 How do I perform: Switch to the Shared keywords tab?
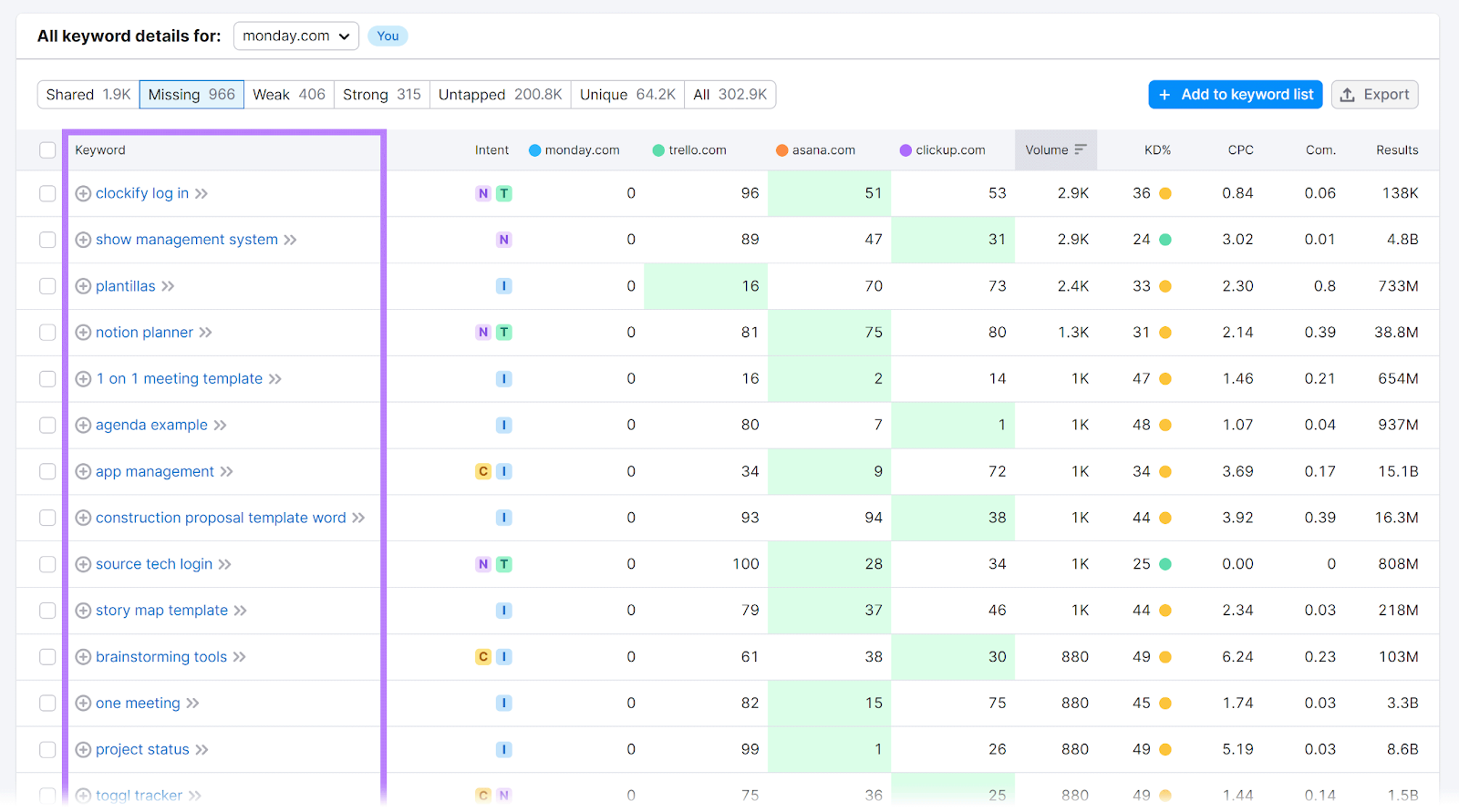coord(88,95)
